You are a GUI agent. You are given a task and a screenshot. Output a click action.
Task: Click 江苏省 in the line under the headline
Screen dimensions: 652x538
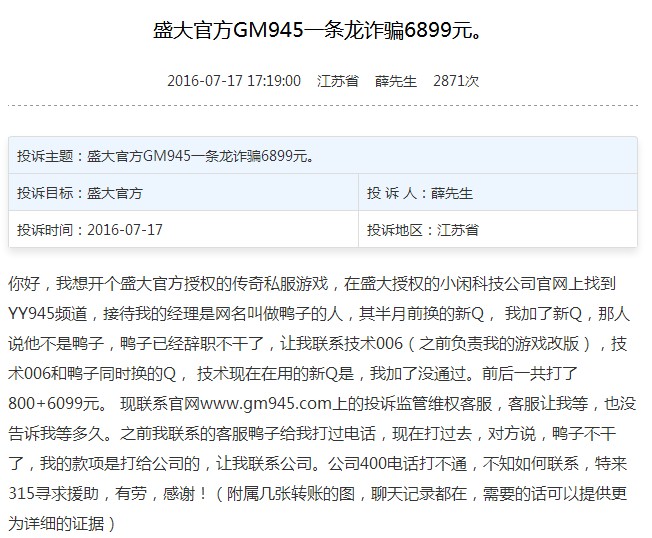point(337,81)
